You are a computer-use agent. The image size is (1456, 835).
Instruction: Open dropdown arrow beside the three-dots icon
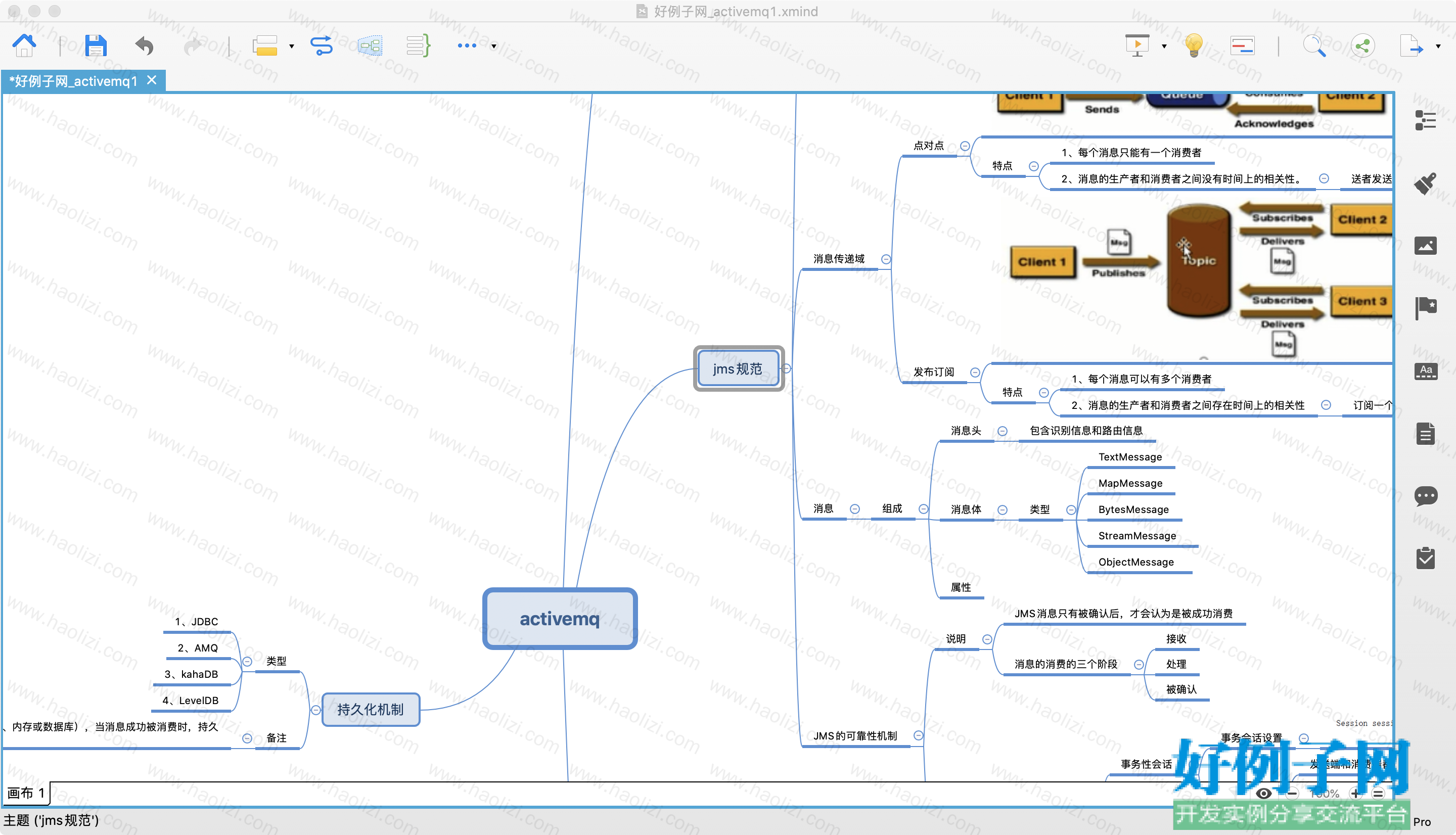coord(493,46)
